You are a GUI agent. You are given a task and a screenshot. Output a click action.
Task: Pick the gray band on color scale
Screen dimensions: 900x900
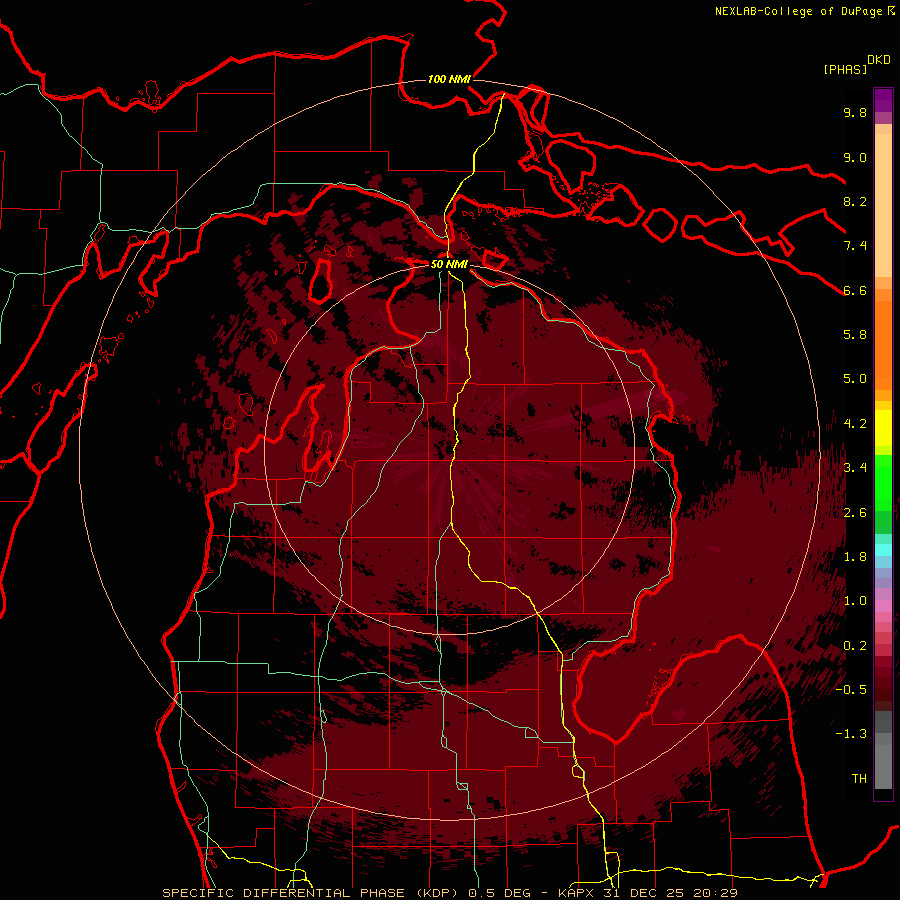[x=883, y=749]
